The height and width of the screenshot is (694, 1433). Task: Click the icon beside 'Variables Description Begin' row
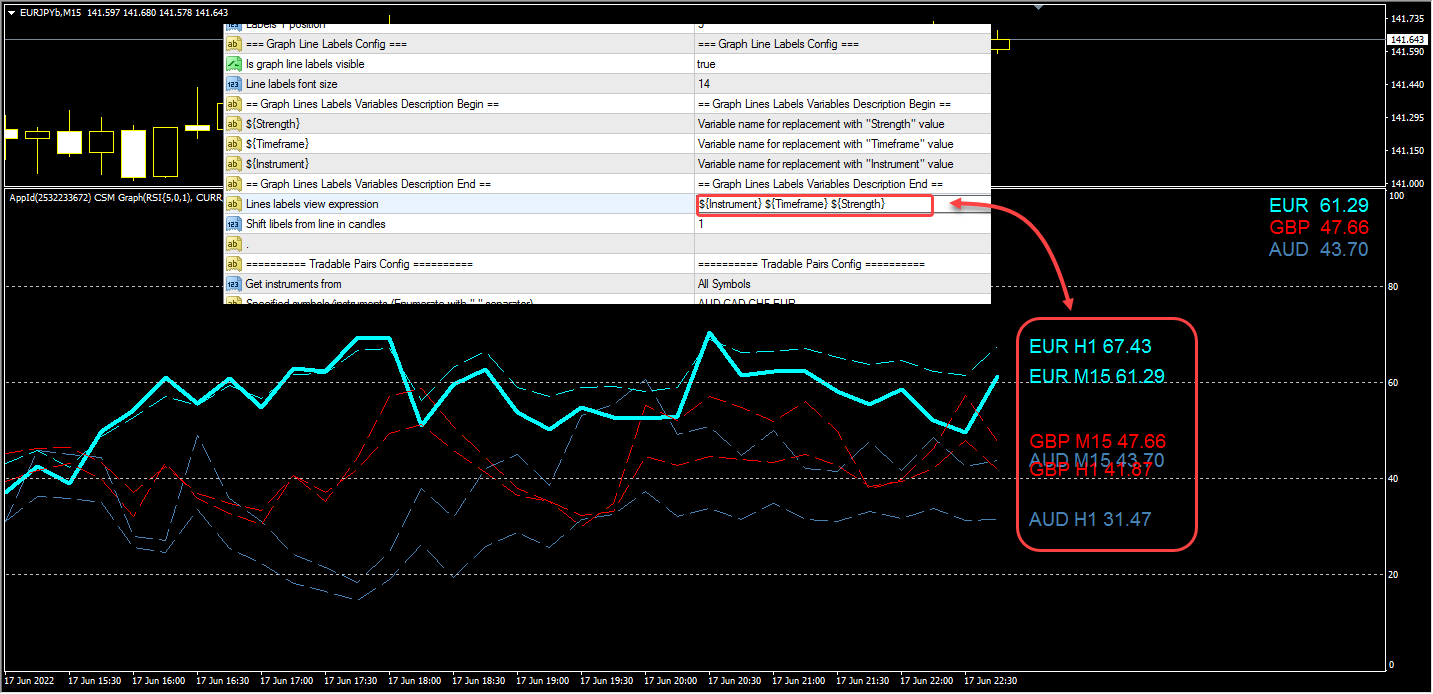click(233, 104)
